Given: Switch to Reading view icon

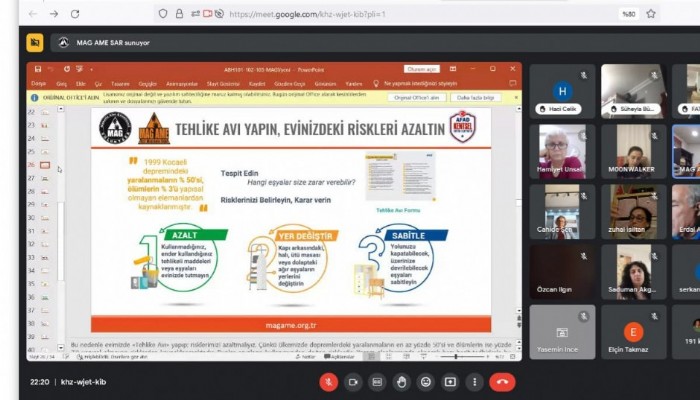Looking at the screenshot, I should 406,357.
